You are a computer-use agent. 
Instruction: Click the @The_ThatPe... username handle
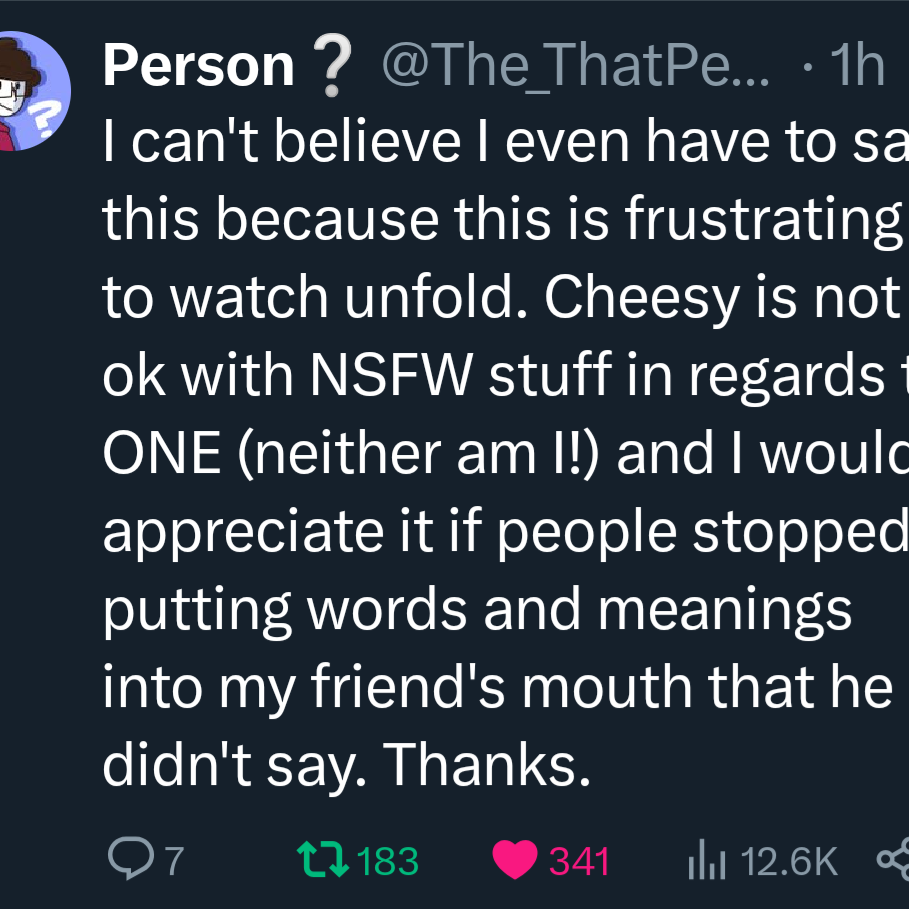coord(575,67)
